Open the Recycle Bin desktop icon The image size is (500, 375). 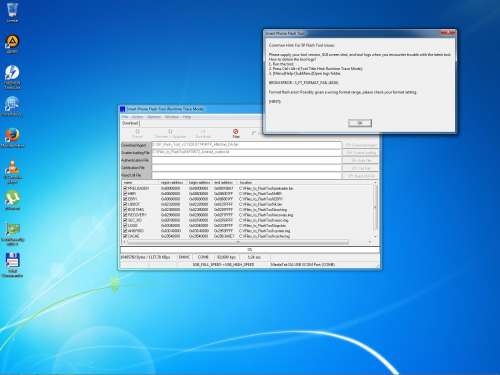click(12, 12)
